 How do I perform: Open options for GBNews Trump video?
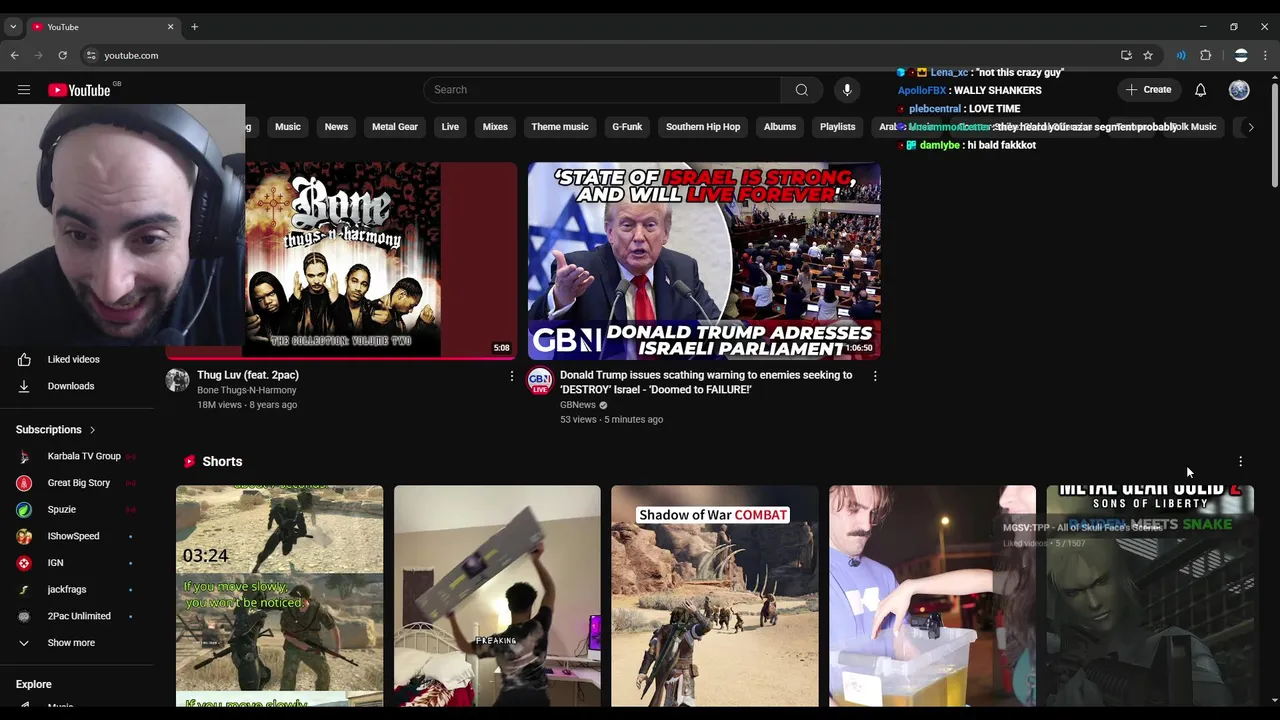pyautogui.click(x=875, y=376)
